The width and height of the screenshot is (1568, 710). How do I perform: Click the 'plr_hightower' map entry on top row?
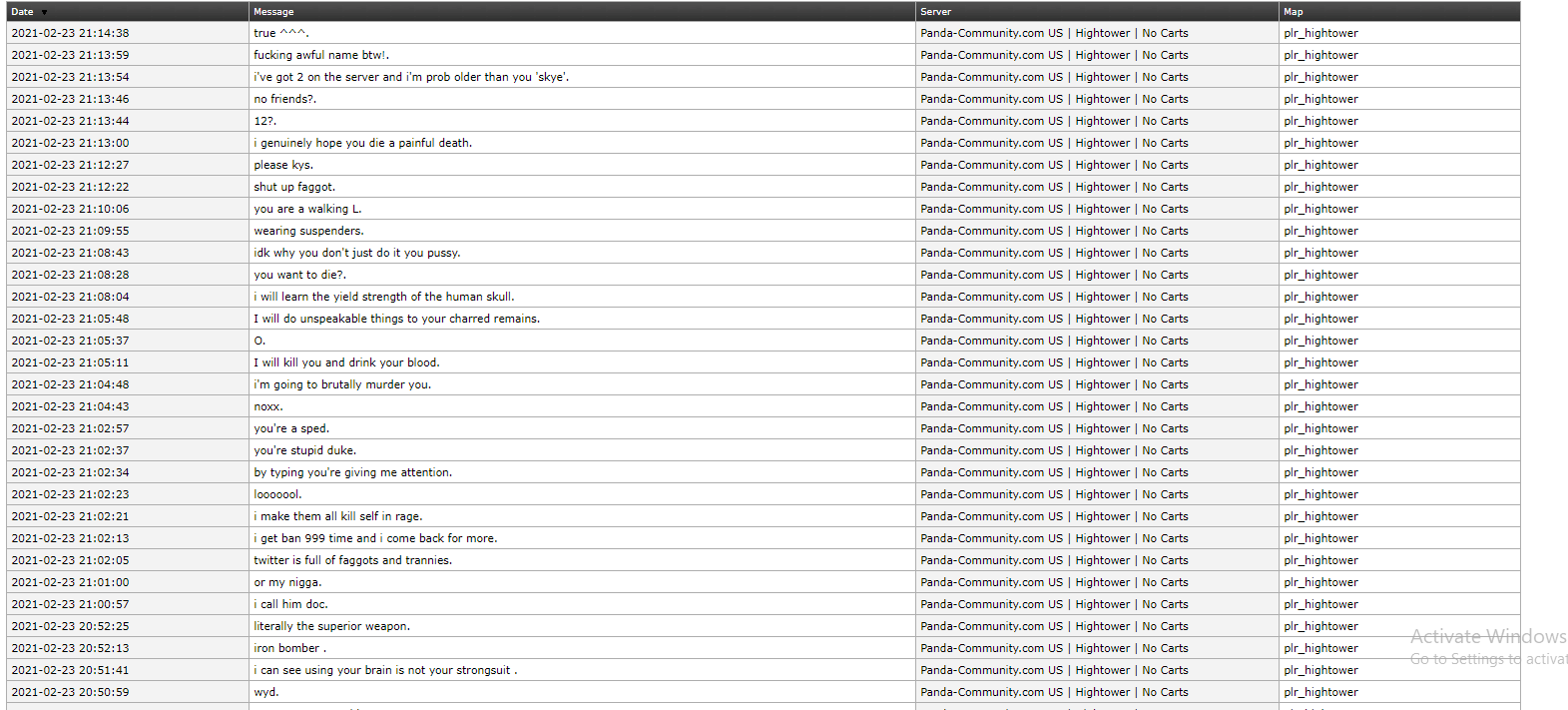click(1320, 32)
